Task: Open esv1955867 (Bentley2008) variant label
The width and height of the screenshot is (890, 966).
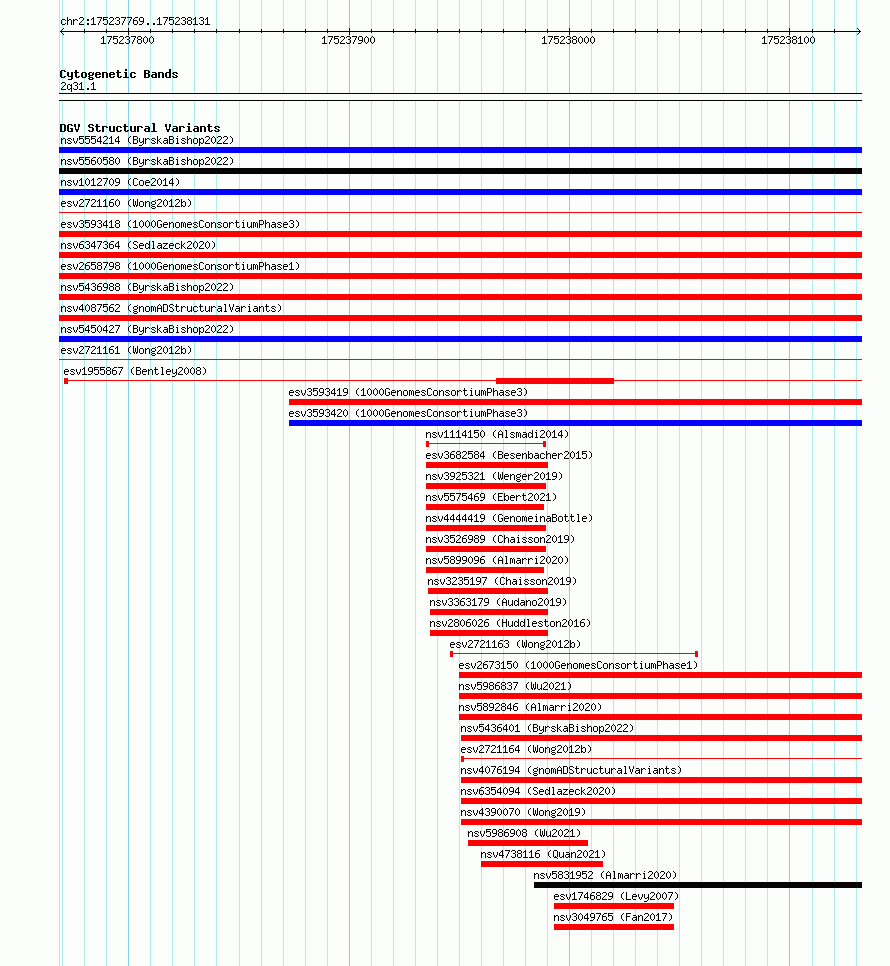Action: pos(136,371)
